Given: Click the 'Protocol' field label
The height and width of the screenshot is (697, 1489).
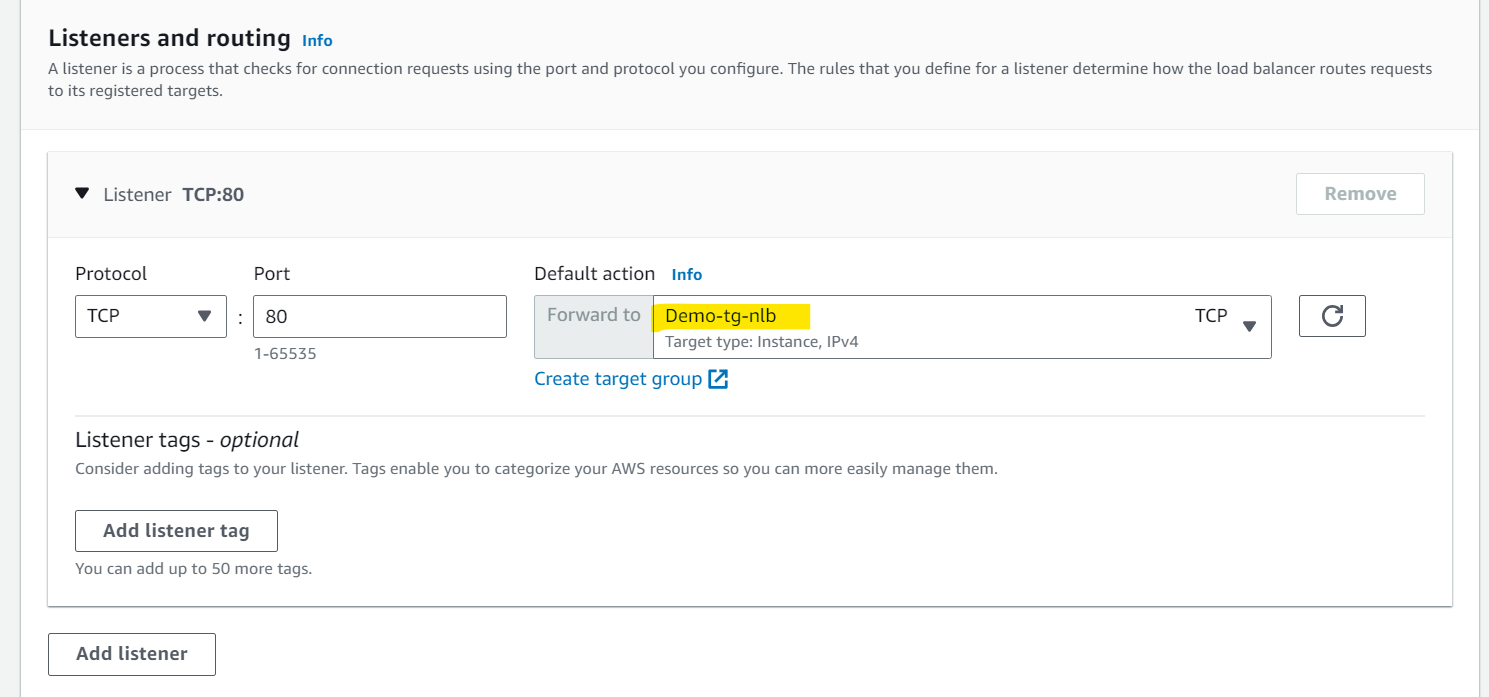Looking at the screenshot, I should (x=111, y=274).
